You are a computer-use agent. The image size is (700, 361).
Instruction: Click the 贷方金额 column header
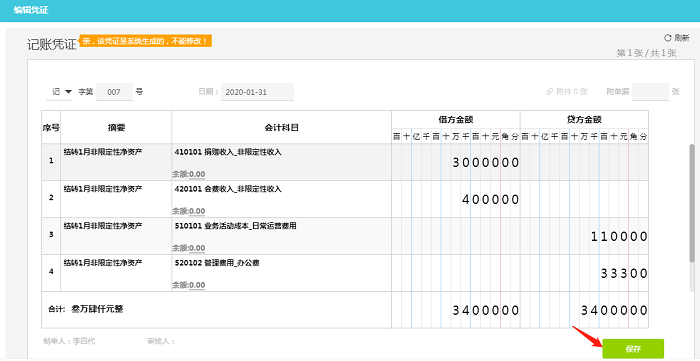(x=584, y=120)
